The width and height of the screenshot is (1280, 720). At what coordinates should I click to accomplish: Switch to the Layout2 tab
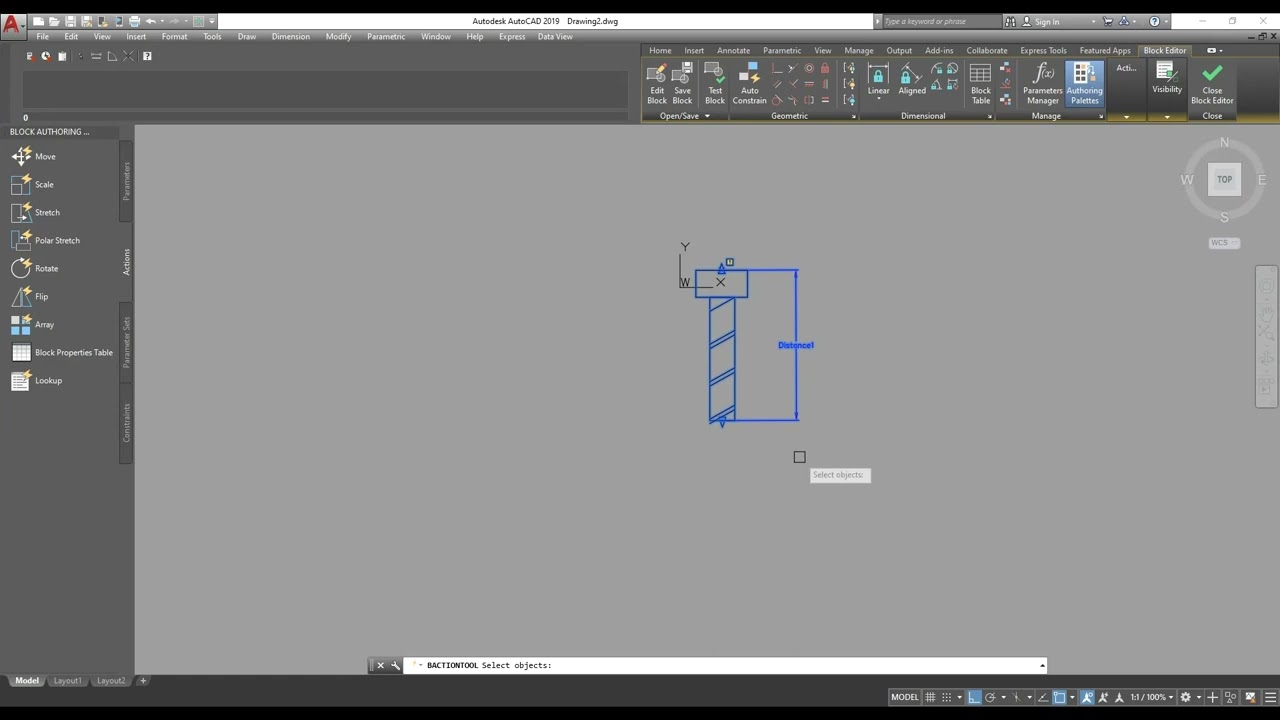(111, 681)
